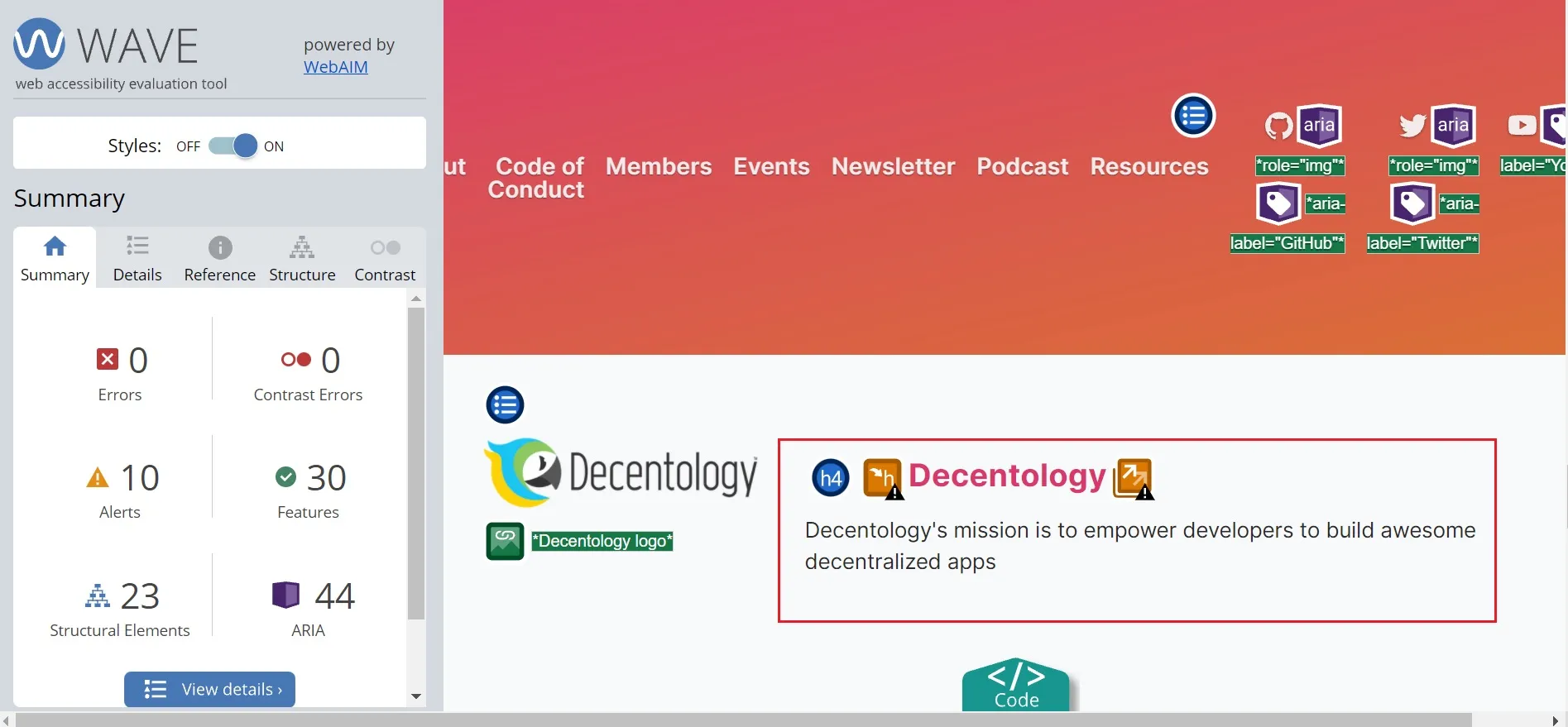Viewport: 1568px width, 727px height.
Task: Click the horizontal scrollbar right arrow
Action: (1556, 720)
